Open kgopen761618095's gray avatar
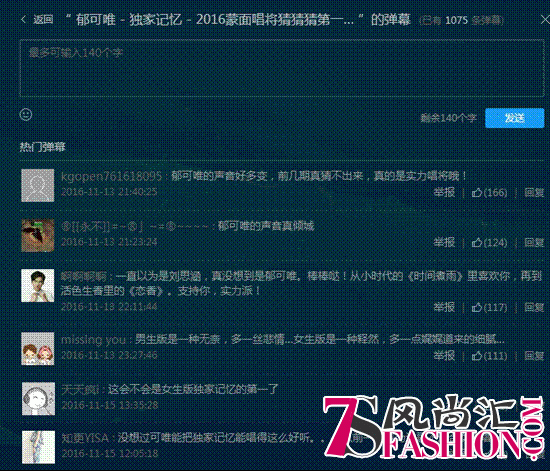This screenshot has height=471, width=550. pyautogui.click(x=38, y=185)
